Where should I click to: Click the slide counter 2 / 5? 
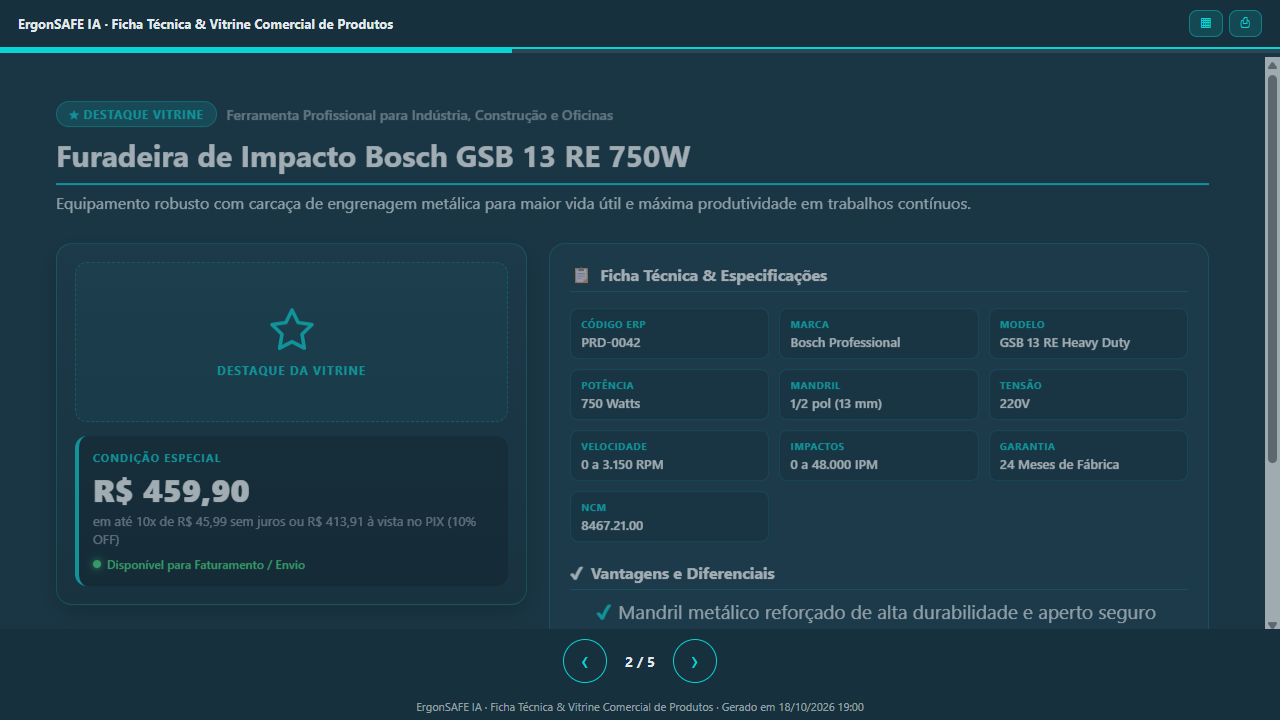click(x=640, y=661)
